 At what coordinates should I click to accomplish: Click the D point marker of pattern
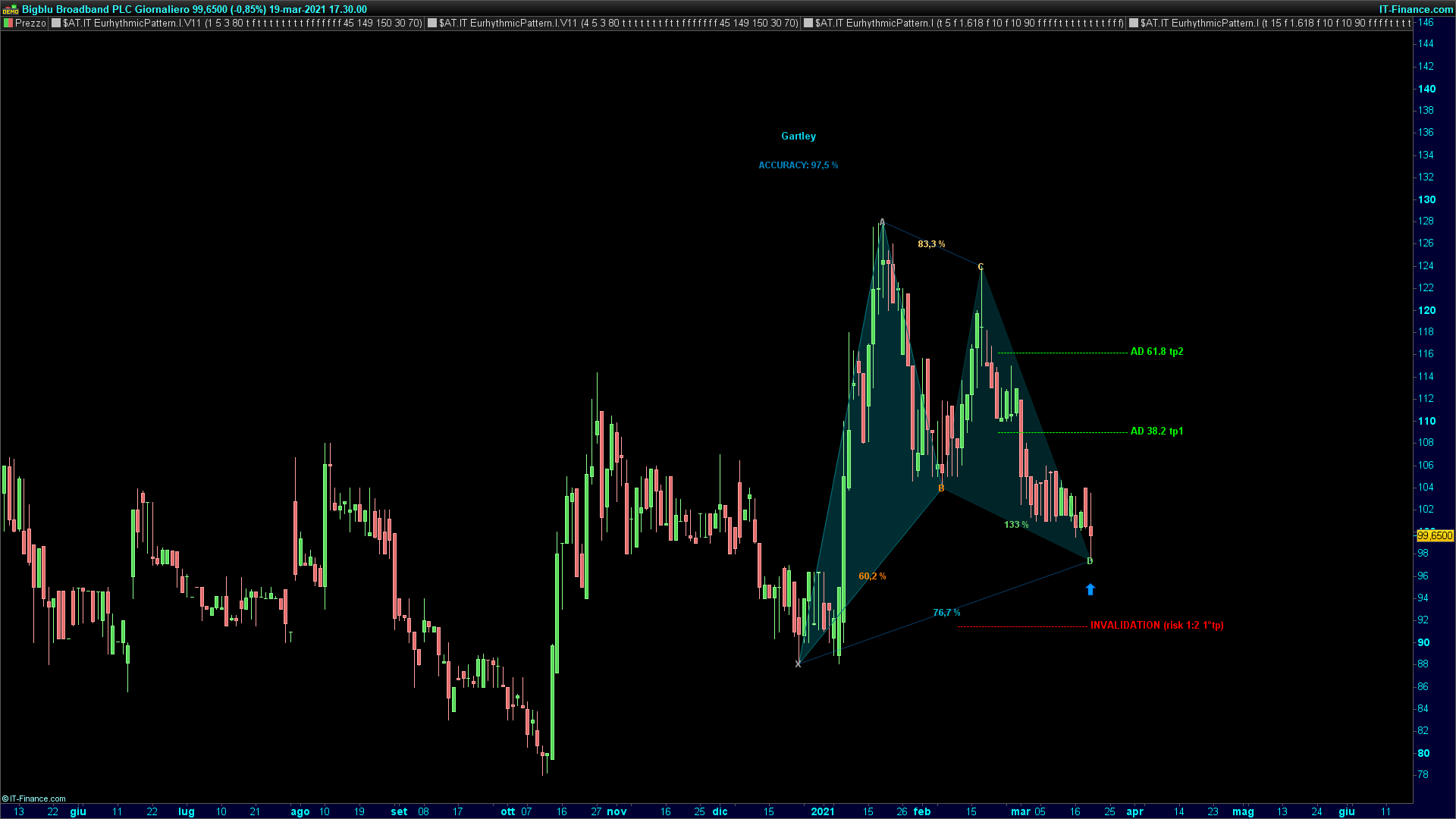point(1090,561)
